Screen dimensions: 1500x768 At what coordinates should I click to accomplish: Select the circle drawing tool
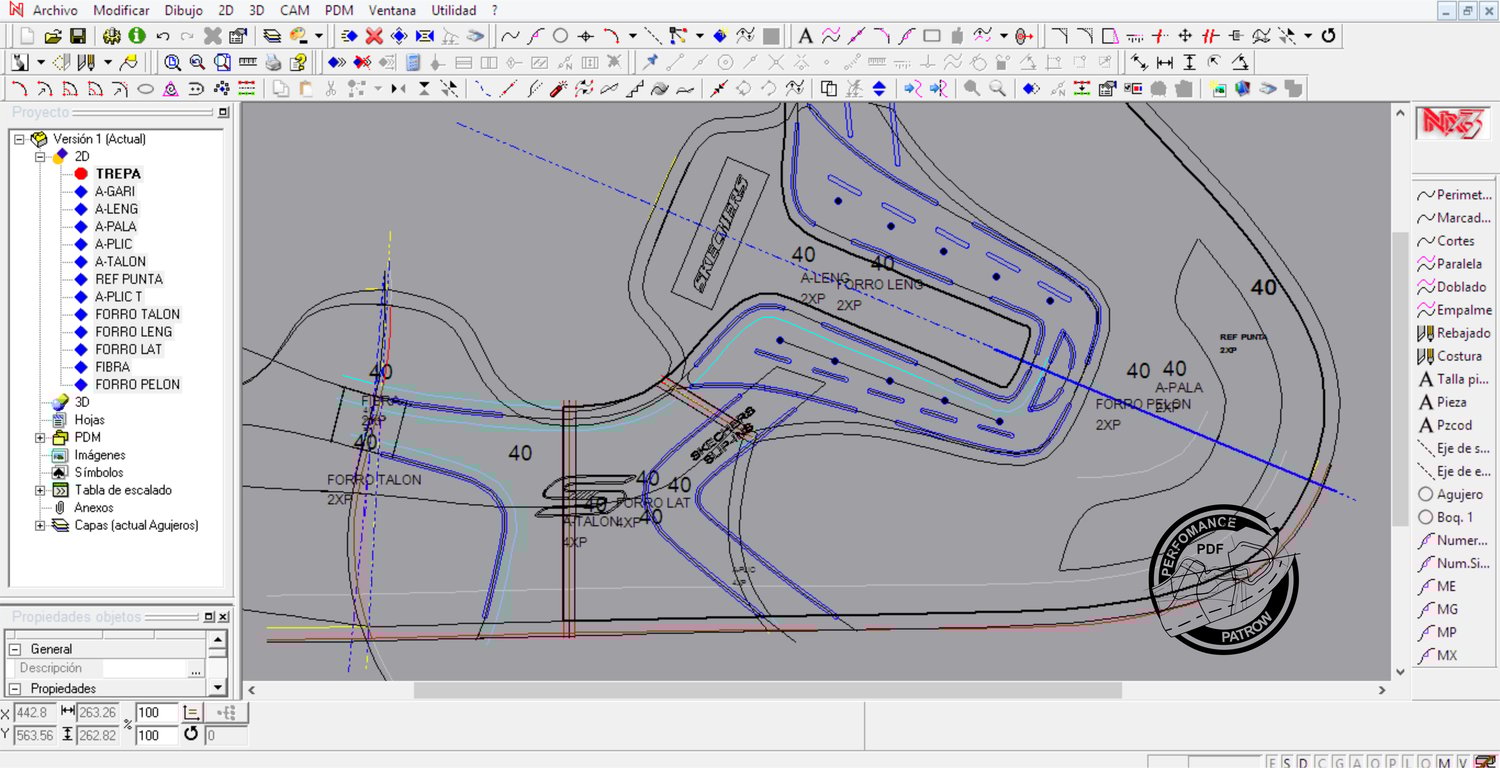[561, 36]
